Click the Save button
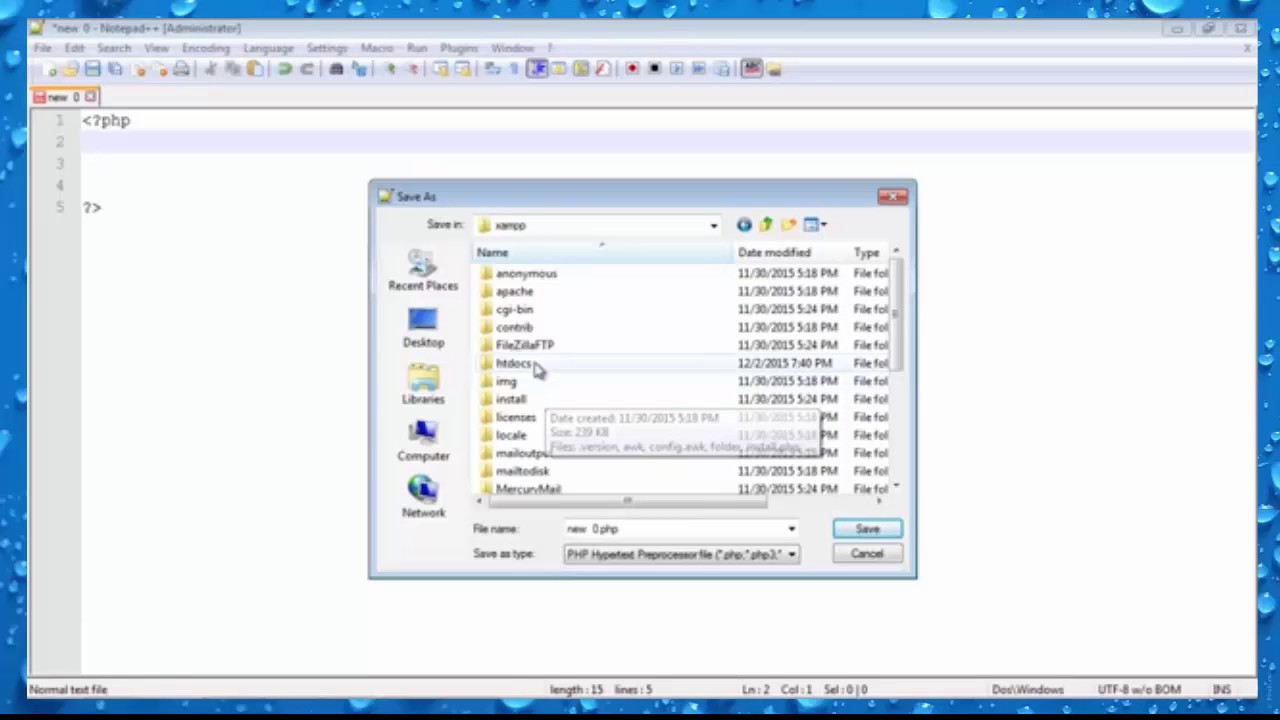The width and height of the screenshot is (1280, 720). 867,529
